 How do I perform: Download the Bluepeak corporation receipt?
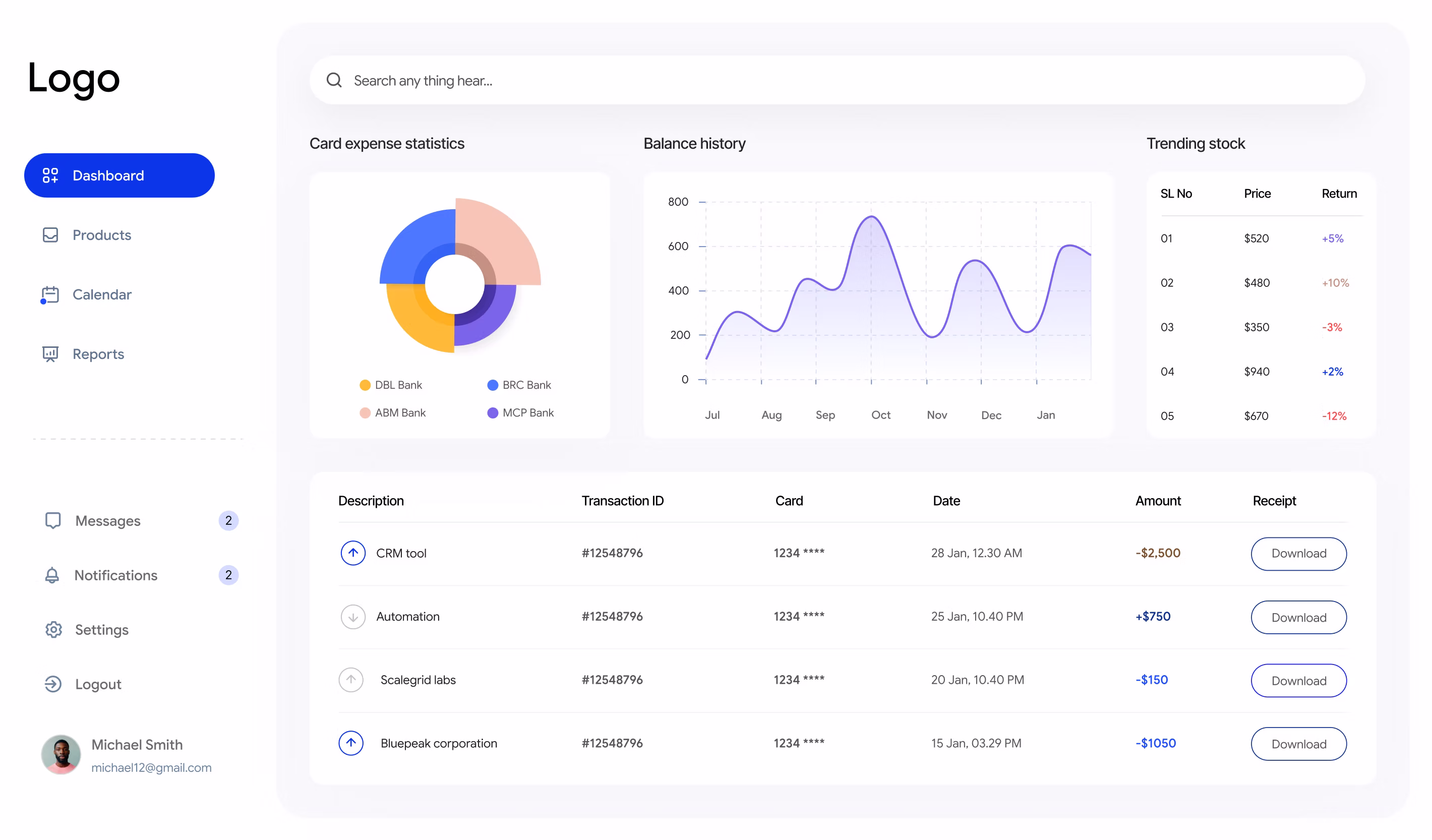(x=1298, y=744)
